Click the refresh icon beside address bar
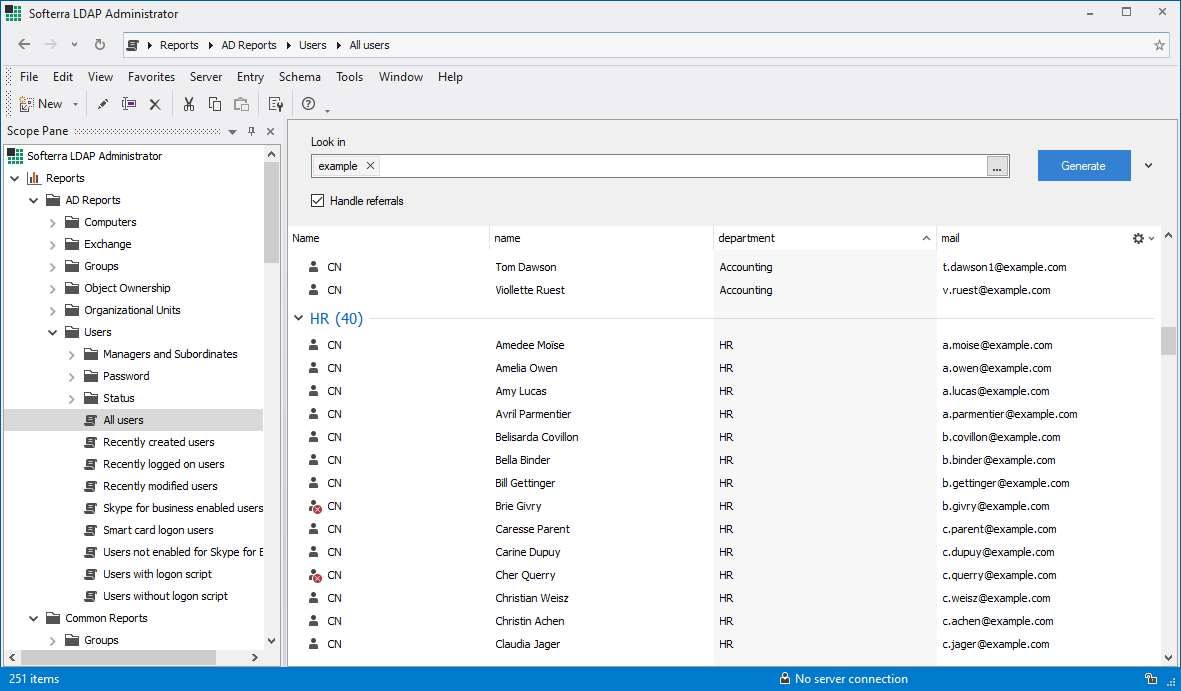Screen dimensions: 1181x691 [100, 45]
